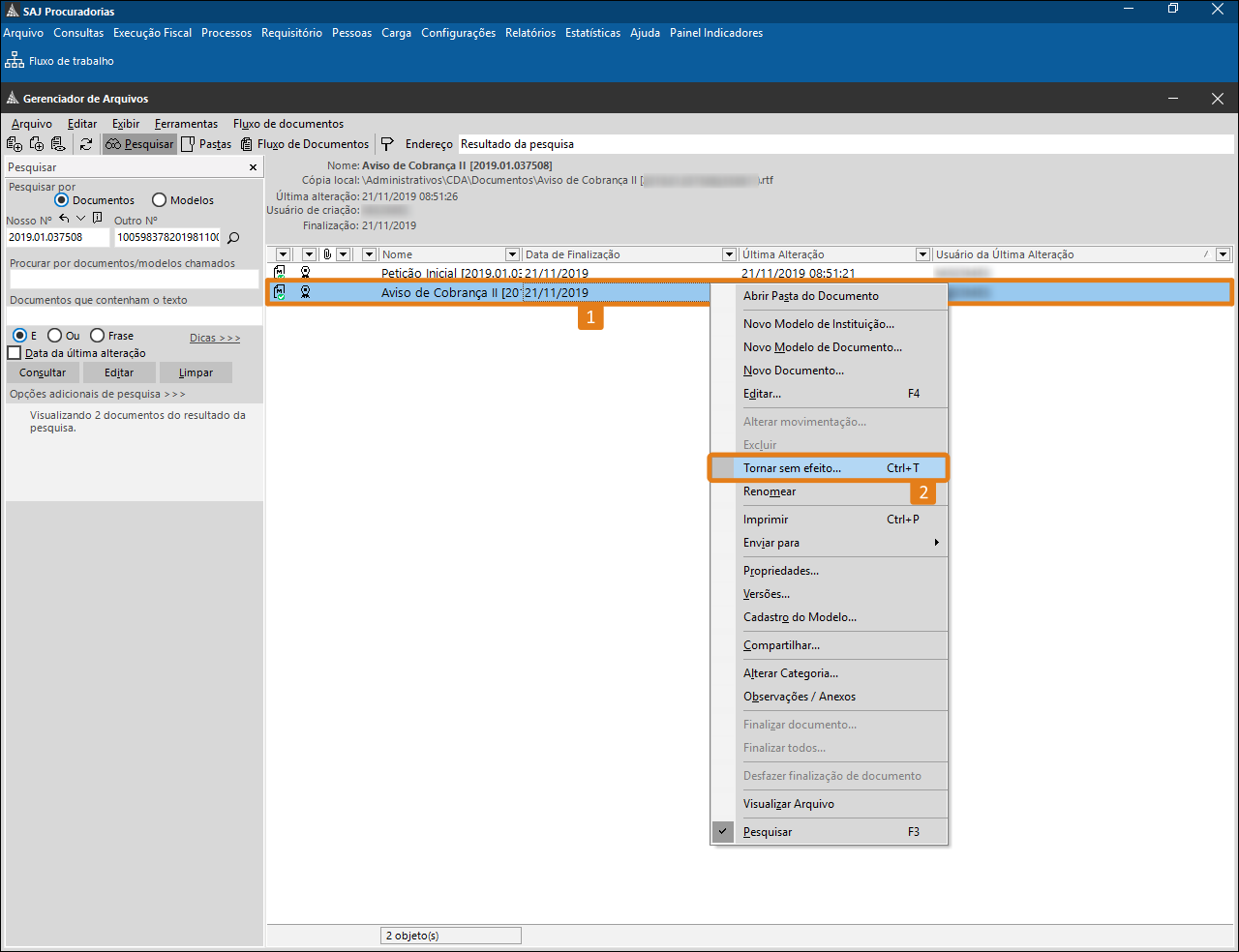Click the magnifier next to Outro Nº
Image resolution: width=1239 pixels, height=952 pixels.
[233, 237]
